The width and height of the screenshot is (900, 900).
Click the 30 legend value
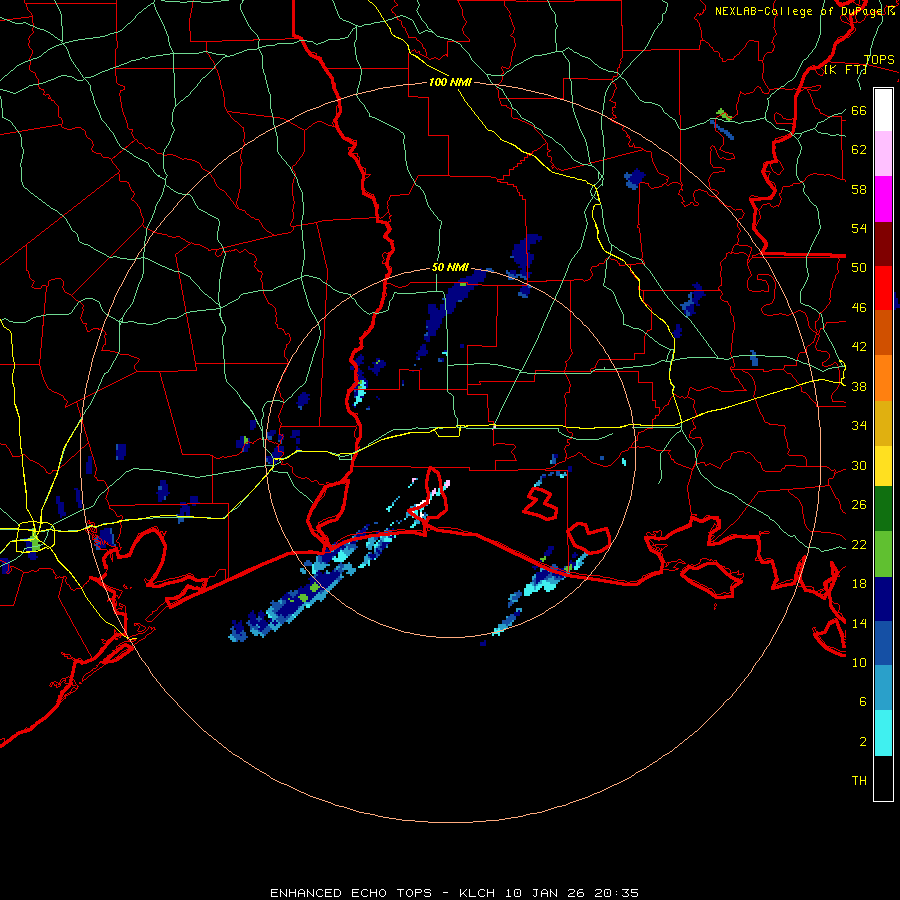pos(859,465)
